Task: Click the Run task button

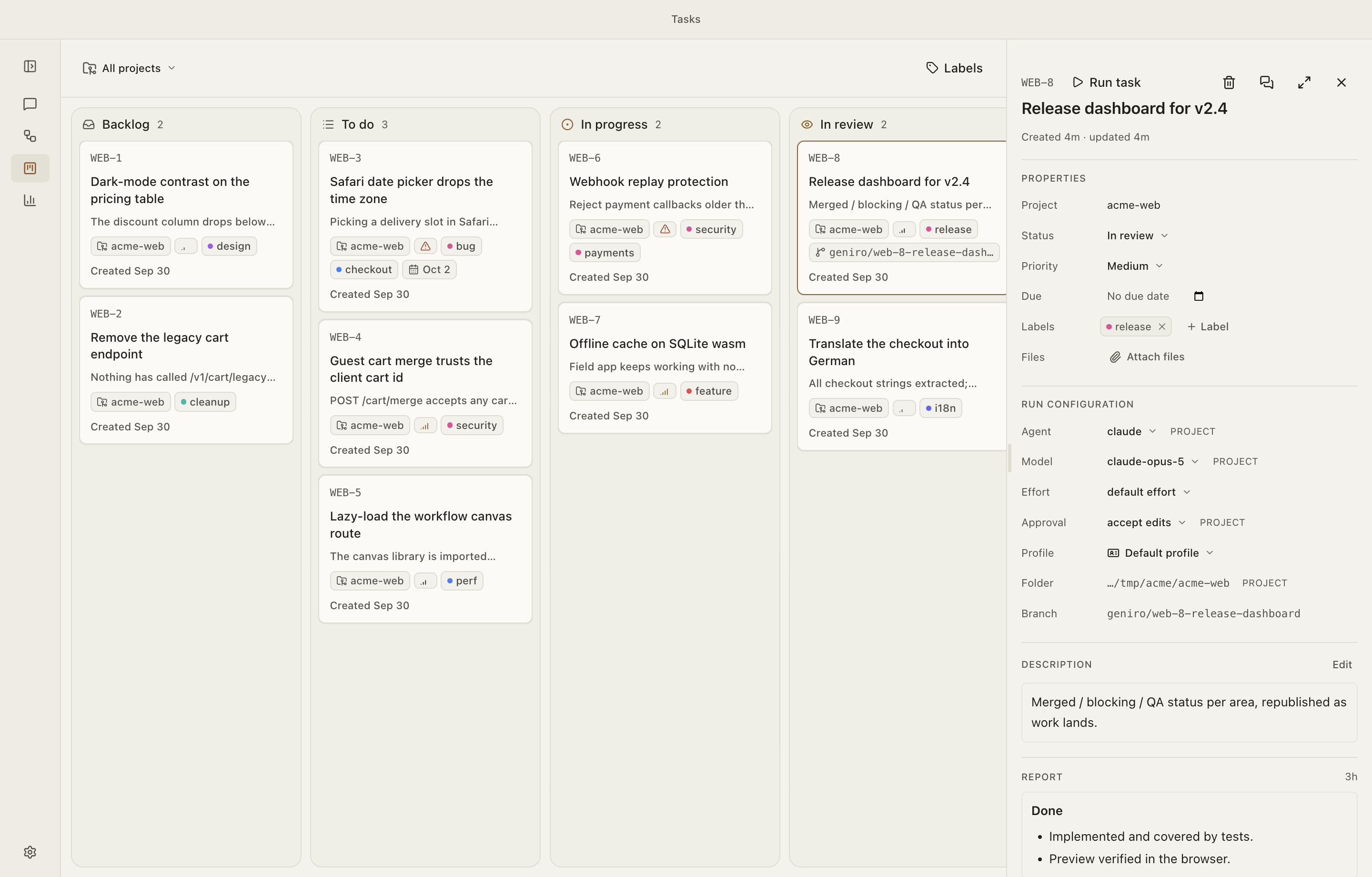Action: tap(1107, 82)
